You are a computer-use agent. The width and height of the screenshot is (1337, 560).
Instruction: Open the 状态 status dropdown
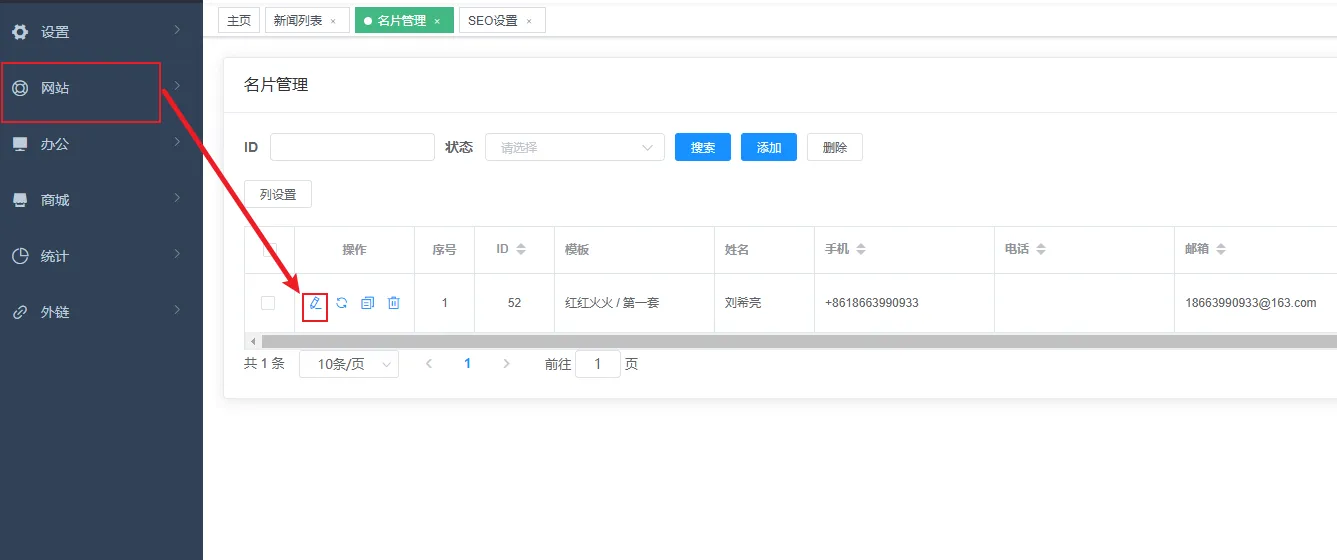click(x=574, y=147)
